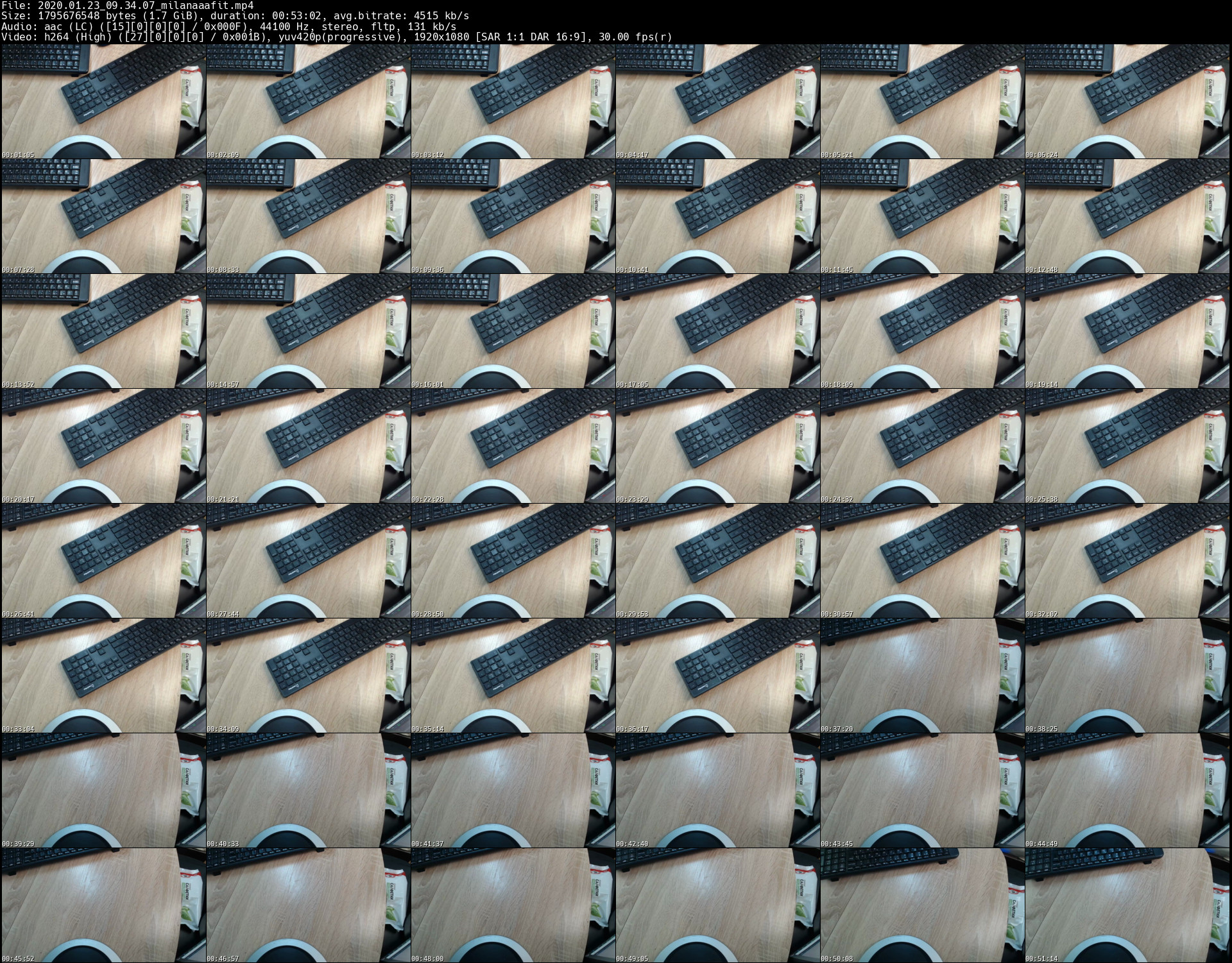The width and height of the screenshot is (1232, 963).
Task: Choose the thumbnail timestamped 00:49:05
Action: coord(717,905)
